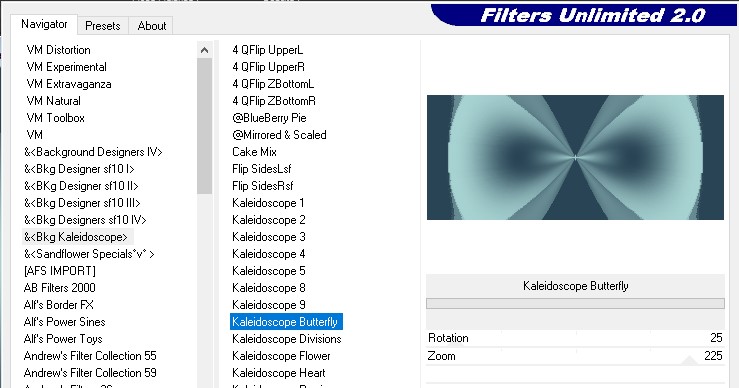Screen dimensions: 739x388
Task: Click the category list scrollbar thumb
Action: tap(205, 126)
